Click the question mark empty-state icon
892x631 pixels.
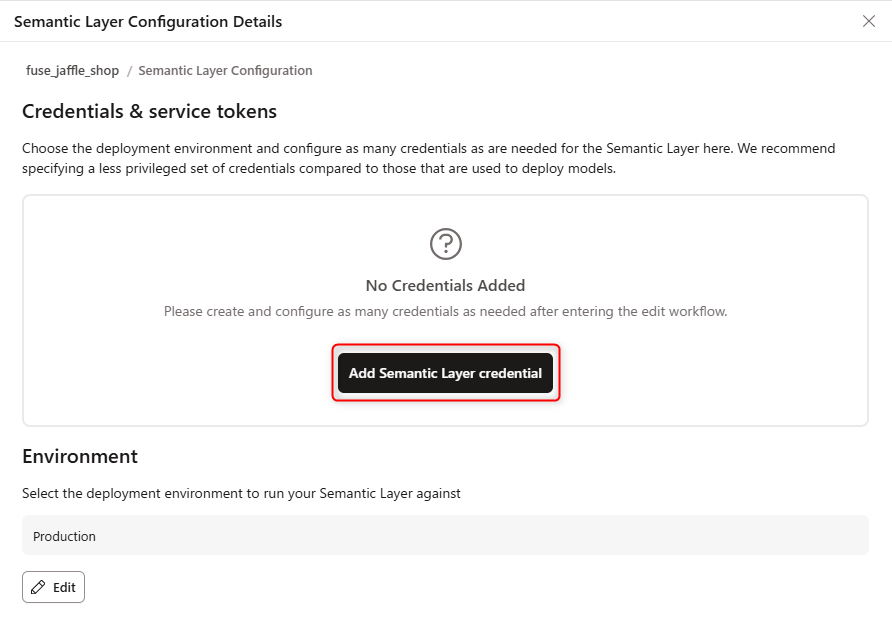[x=445, y=244]
